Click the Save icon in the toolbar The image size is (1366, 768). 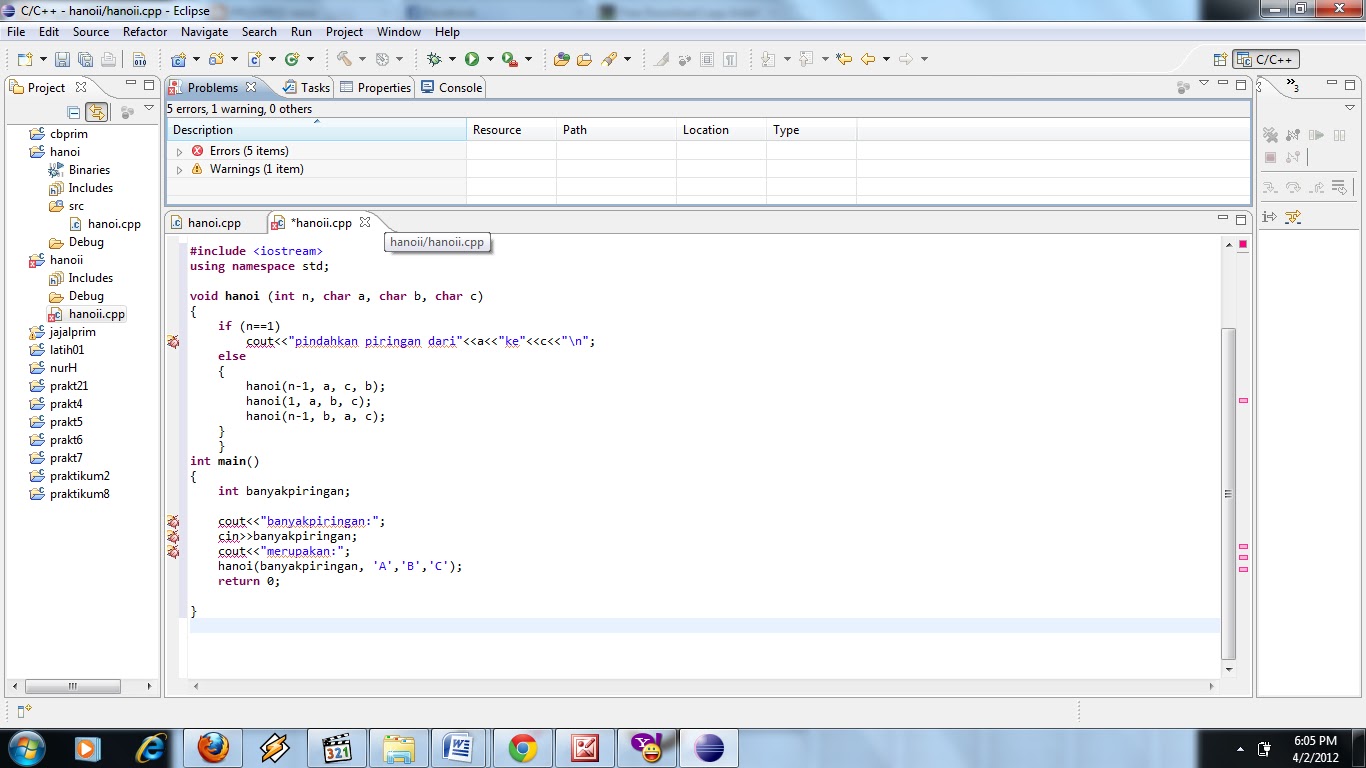pos(61,58)
